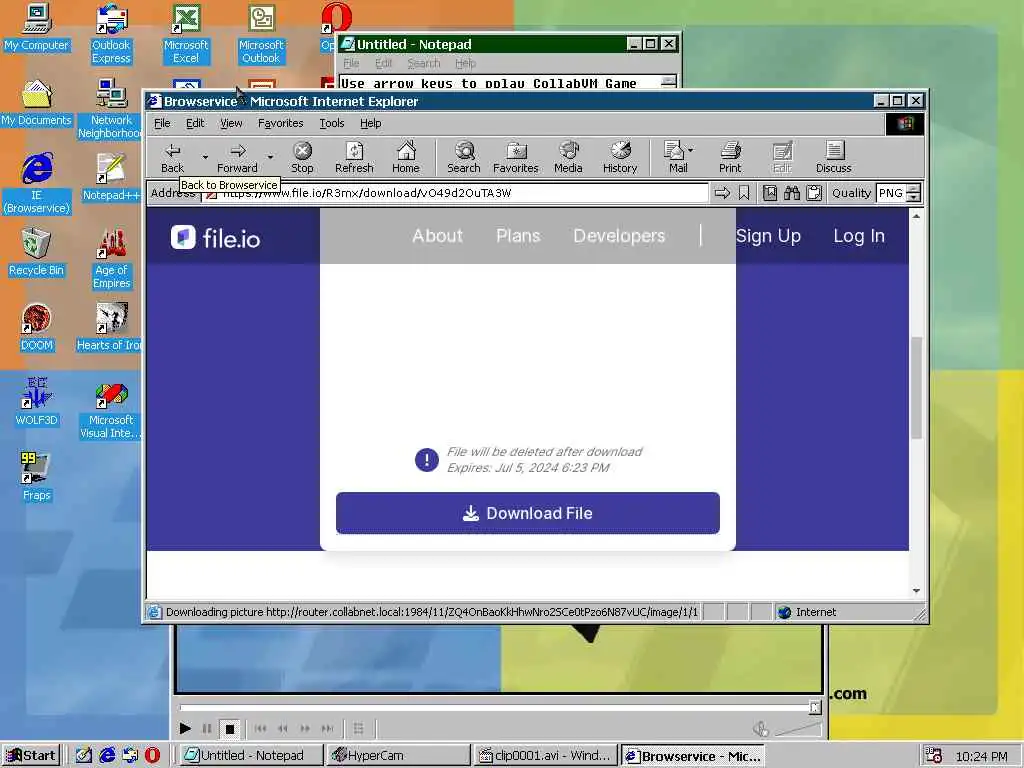Go Back in Internet Explorer toolbar
Viewport: 1024px width, 768px height.
pyautogui.click(x=172, y=157)
